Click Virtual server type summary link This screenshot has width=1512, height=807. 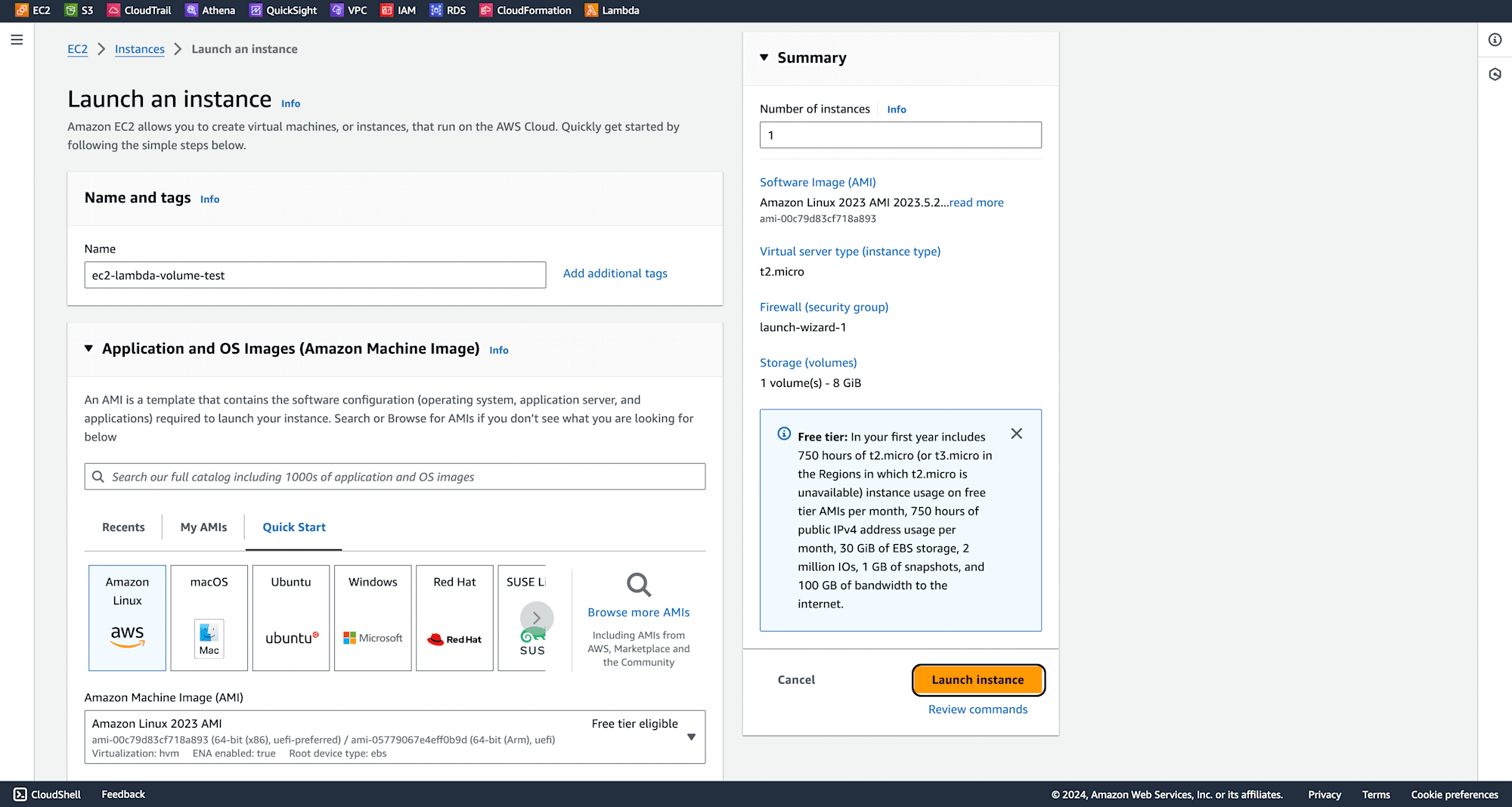(850, 252)
